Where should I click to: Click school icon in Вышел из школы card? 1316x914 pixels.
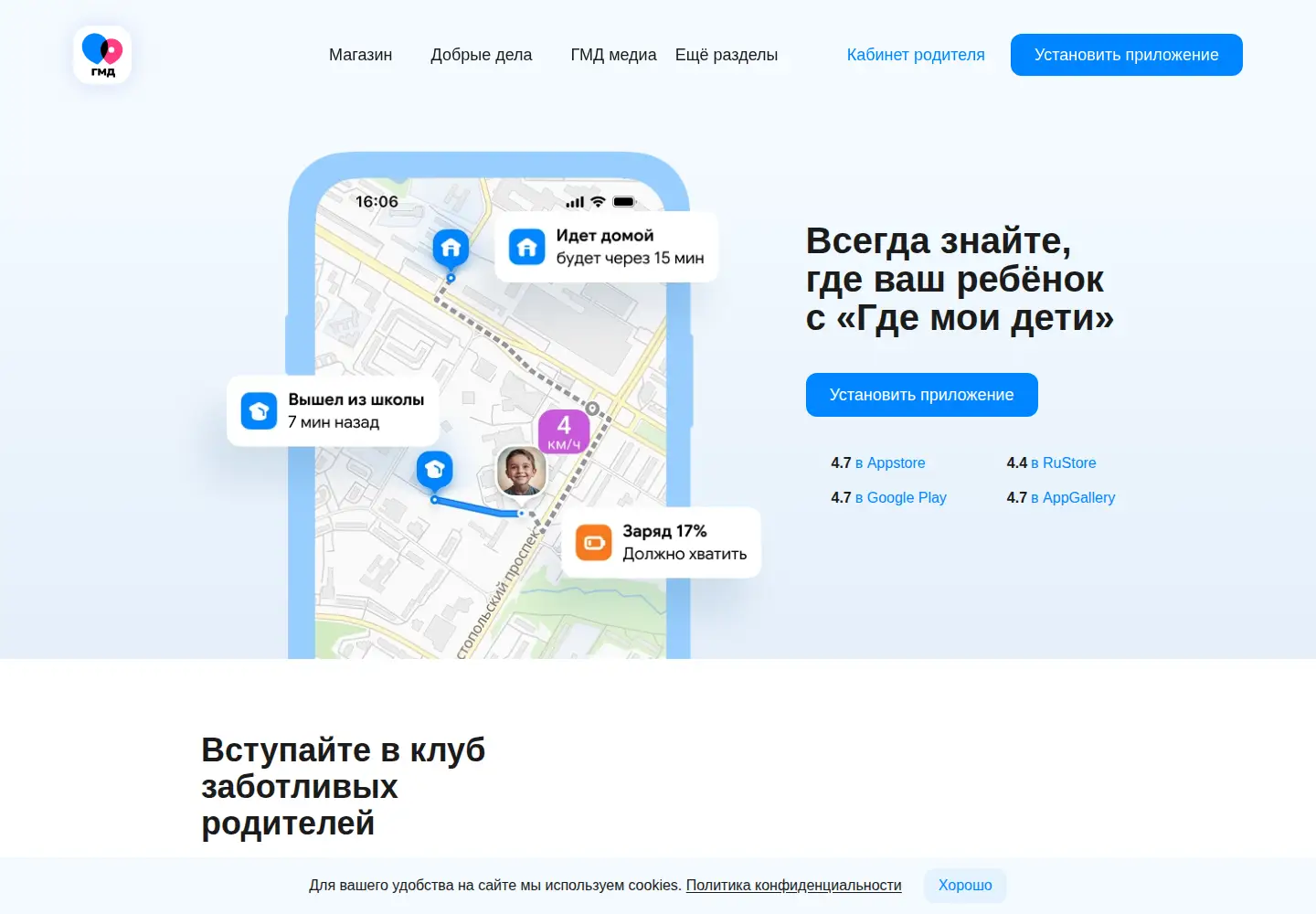(259, 410)
